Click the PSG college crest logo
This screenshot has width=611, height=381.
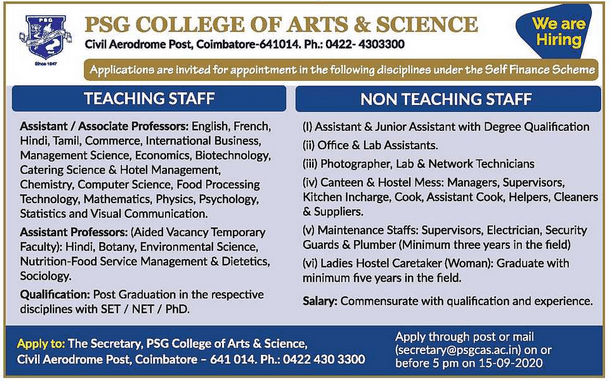(x=45, y=37)
